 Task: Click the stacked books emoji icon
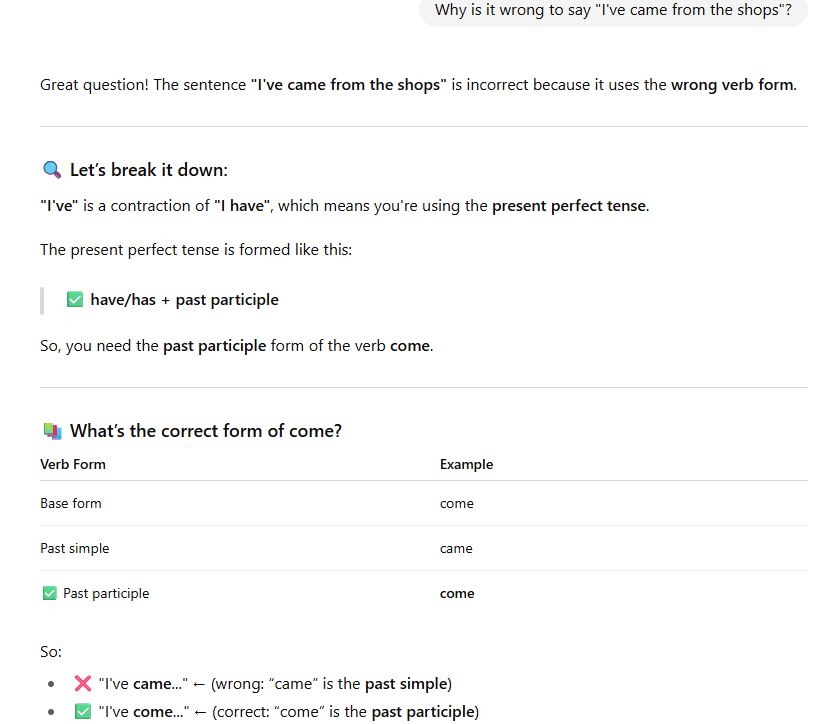click(x=52, y=431)
